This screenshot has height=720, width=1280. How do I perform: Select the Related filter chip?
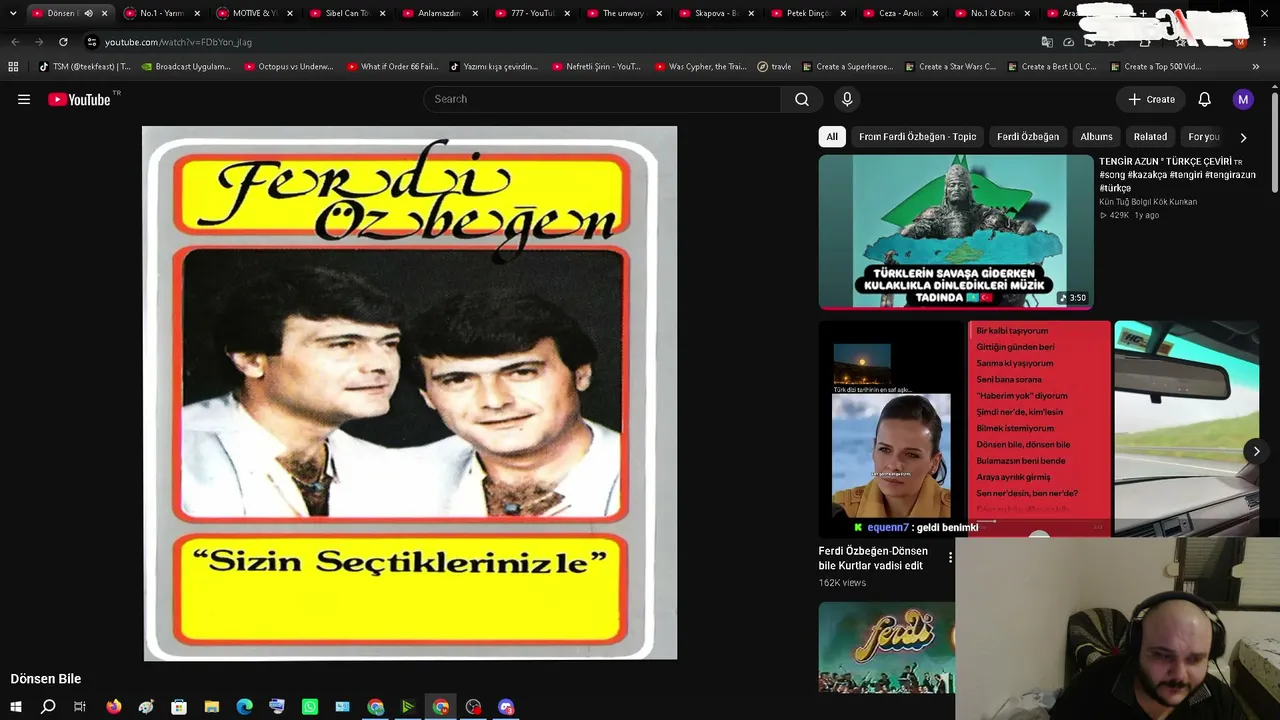coord(1150,137)
